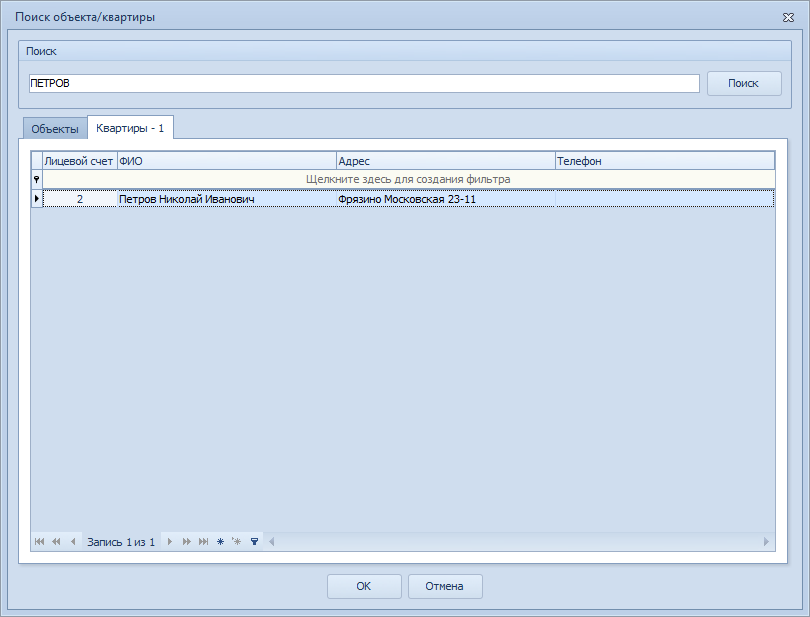The height and width of the screenshot is (617, 810).
Task: Jump forward one page in navigator
Action: (x=186, y=542)
